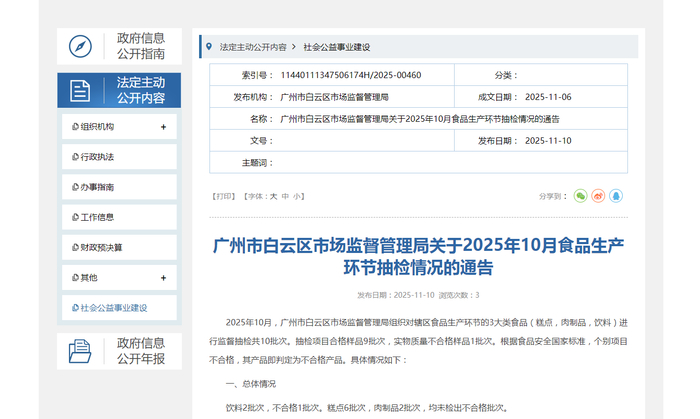This screenshot has width=700, height=419.
Task: Select 财政预决算 in the sidebar
Action: pyautogui.click(x=101, y=247)
